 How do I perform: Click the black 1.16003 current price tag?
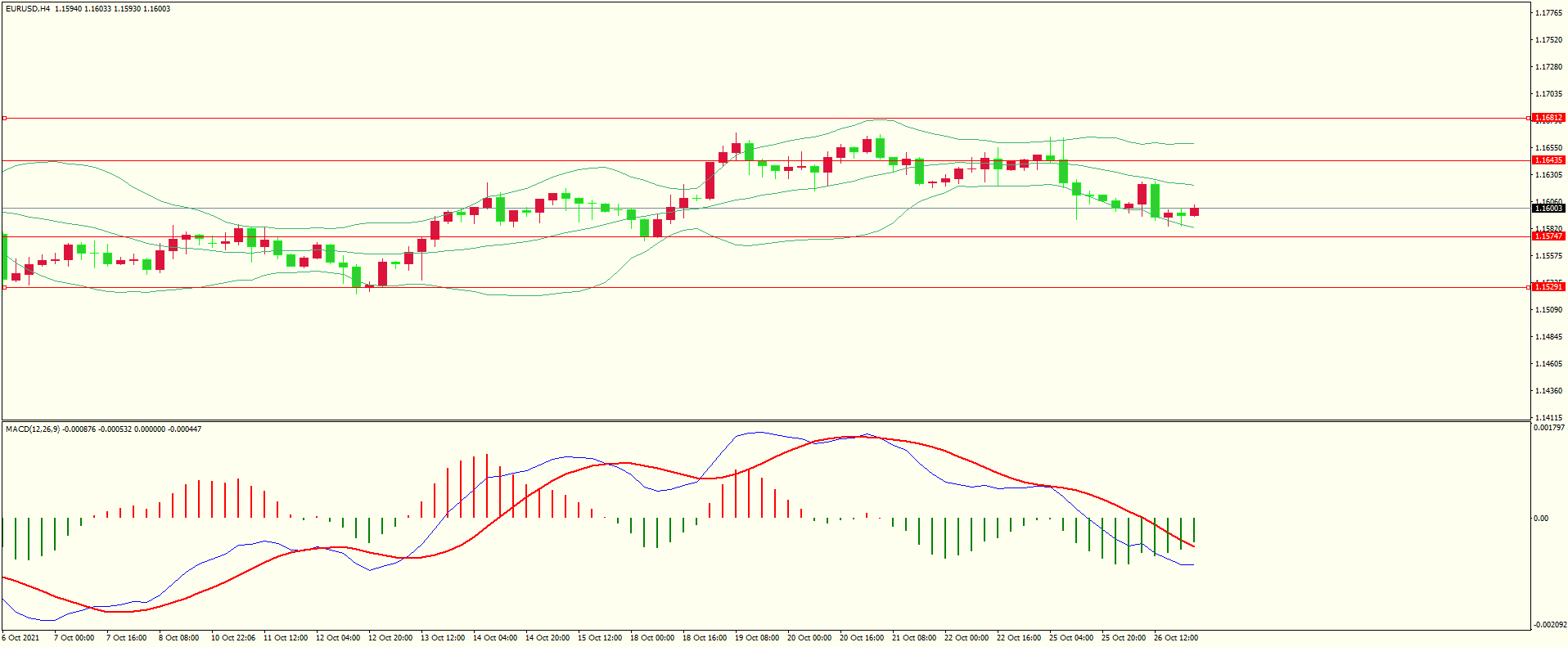coord(1548,209)
